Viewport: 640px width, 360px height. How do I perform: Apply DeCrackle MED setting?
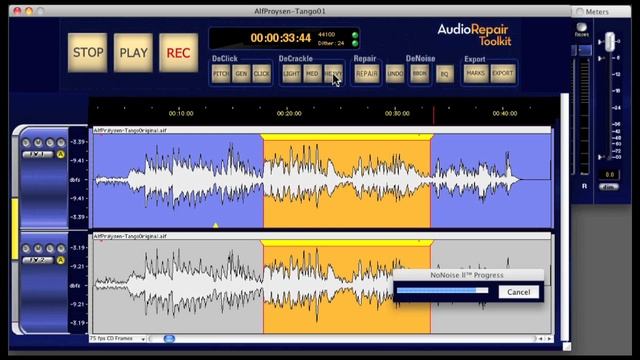(312, 74)
